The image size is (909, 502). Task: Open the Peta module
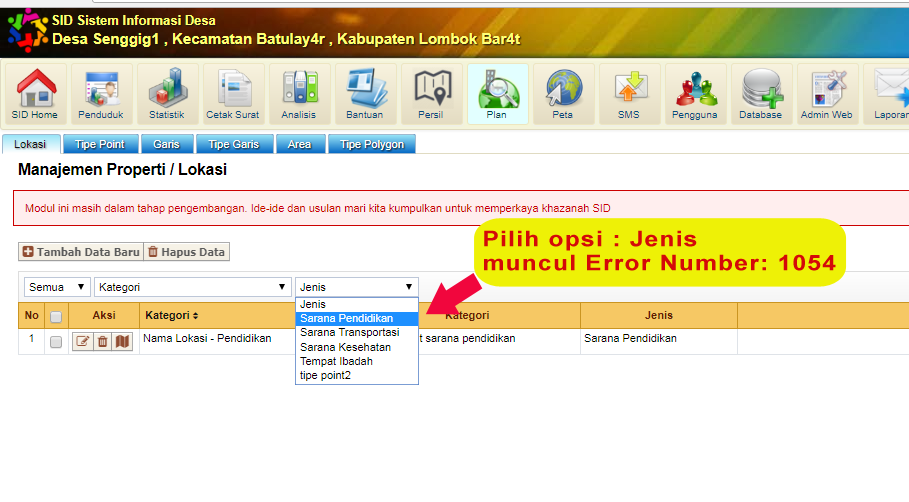click(563, 94)
